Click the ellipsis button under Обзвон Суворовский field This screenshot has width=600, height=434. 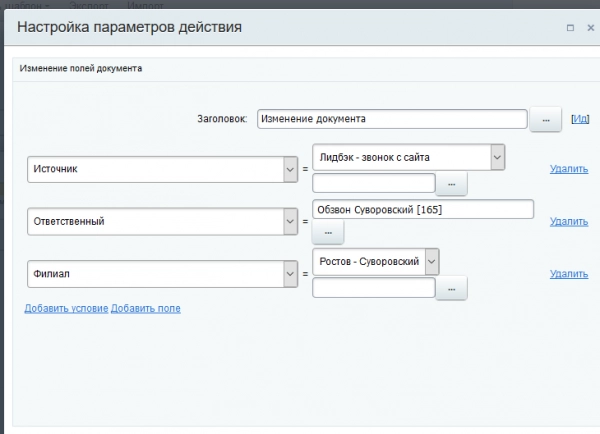328,233
